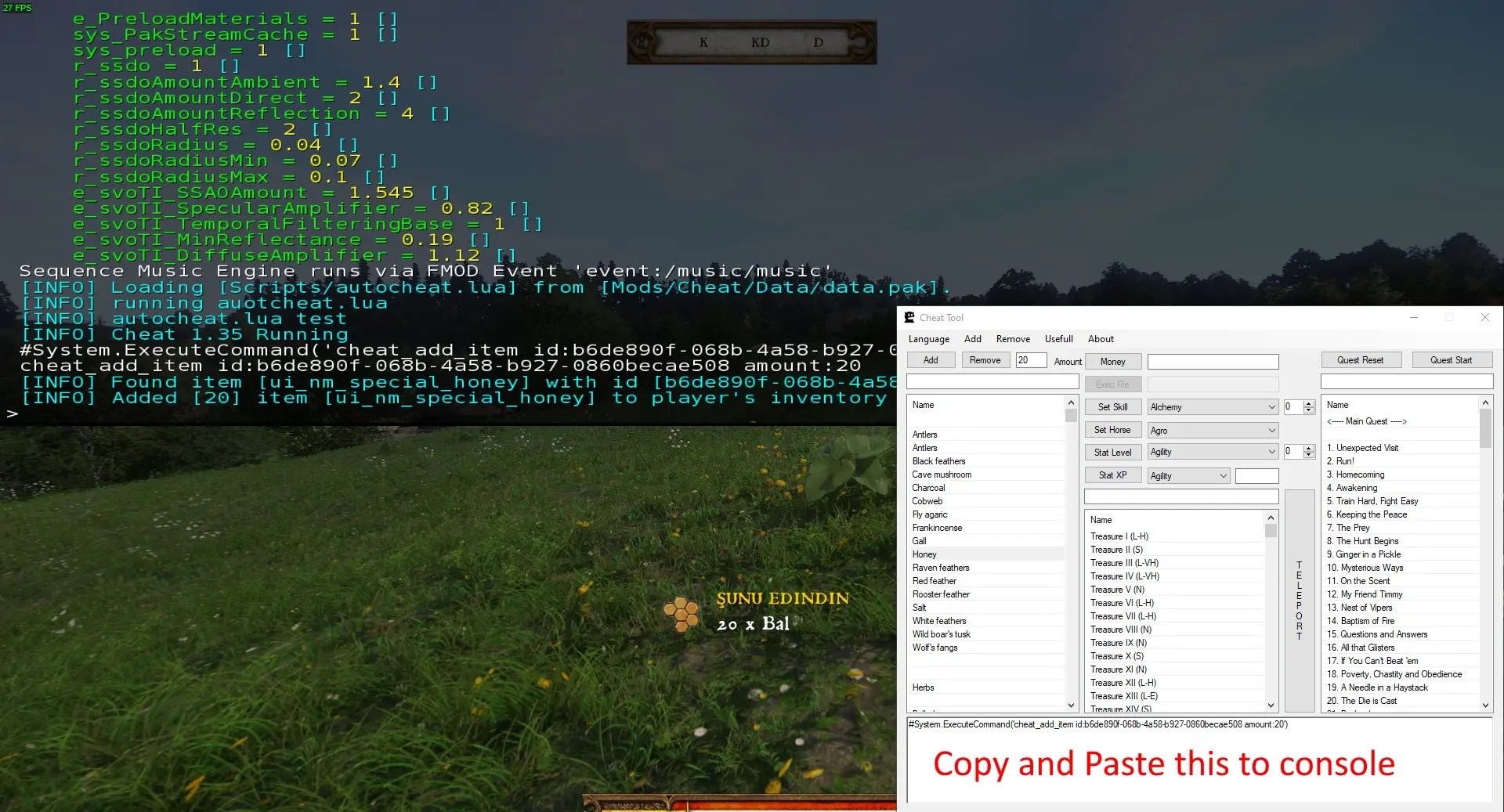Focus the Stat XP value field

click(x=1256, y=476)
